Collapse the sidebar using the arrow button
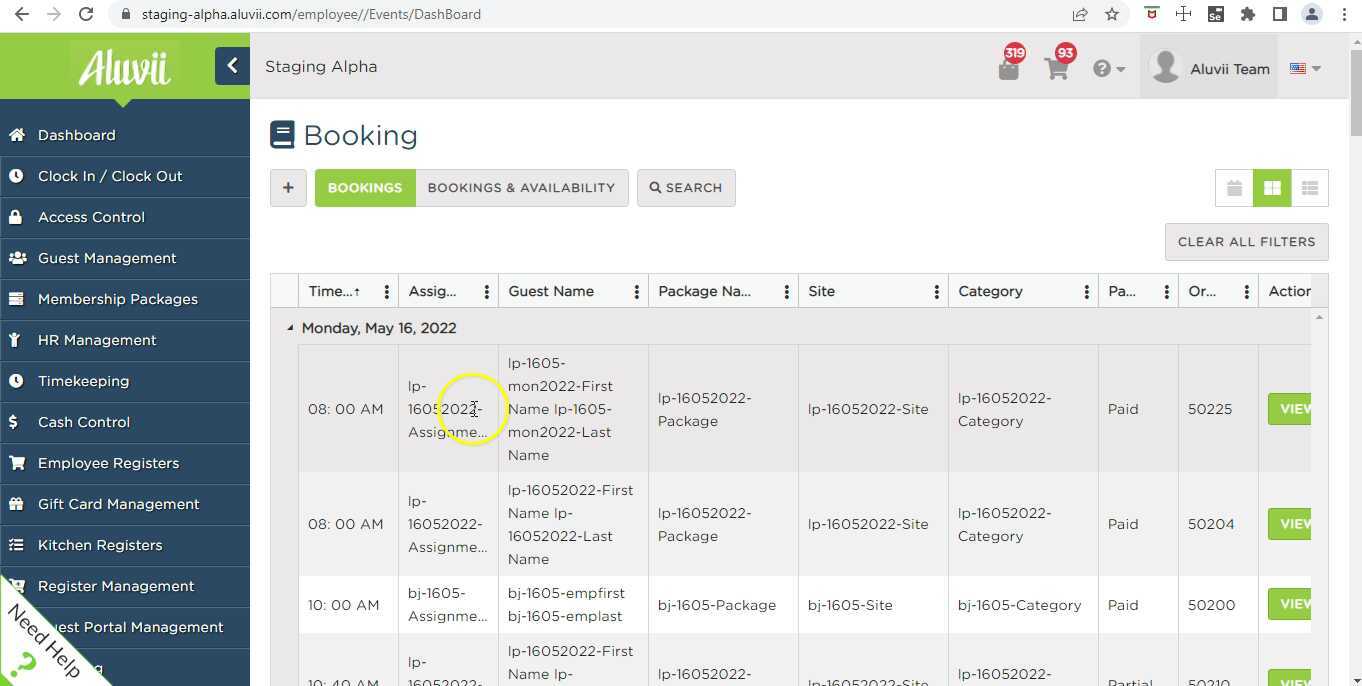 coord(232,65)
